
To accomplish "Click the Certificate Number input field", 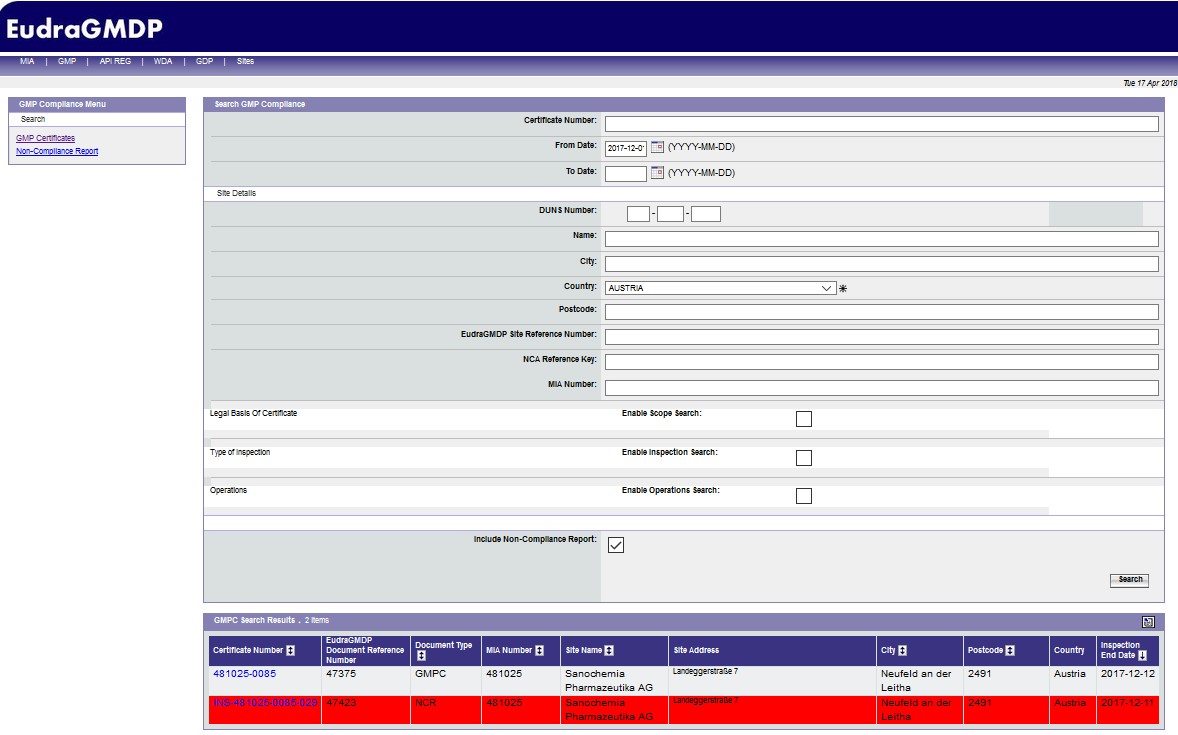I will click(x=881, y=124).
